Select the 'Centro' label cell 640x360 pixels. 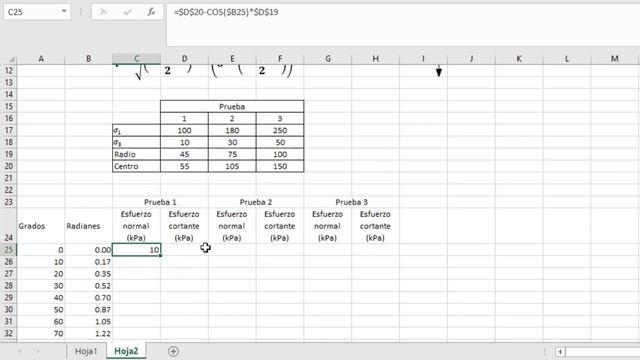pos(136,166)
